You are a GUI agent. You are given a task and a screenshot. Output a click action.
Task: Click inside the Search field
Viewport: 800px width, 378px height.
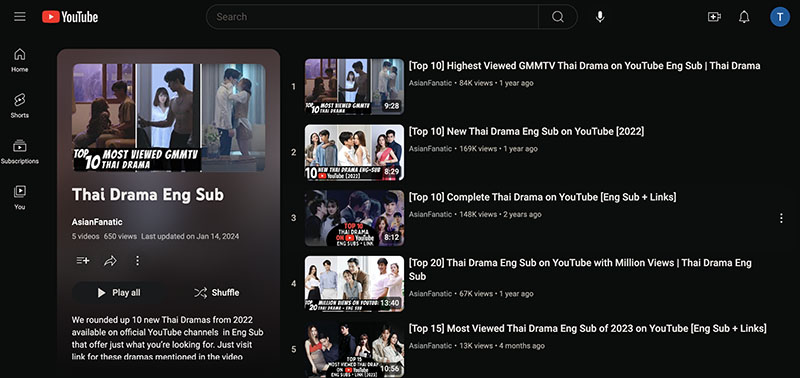pyautogui.click(x=372, y=17)
